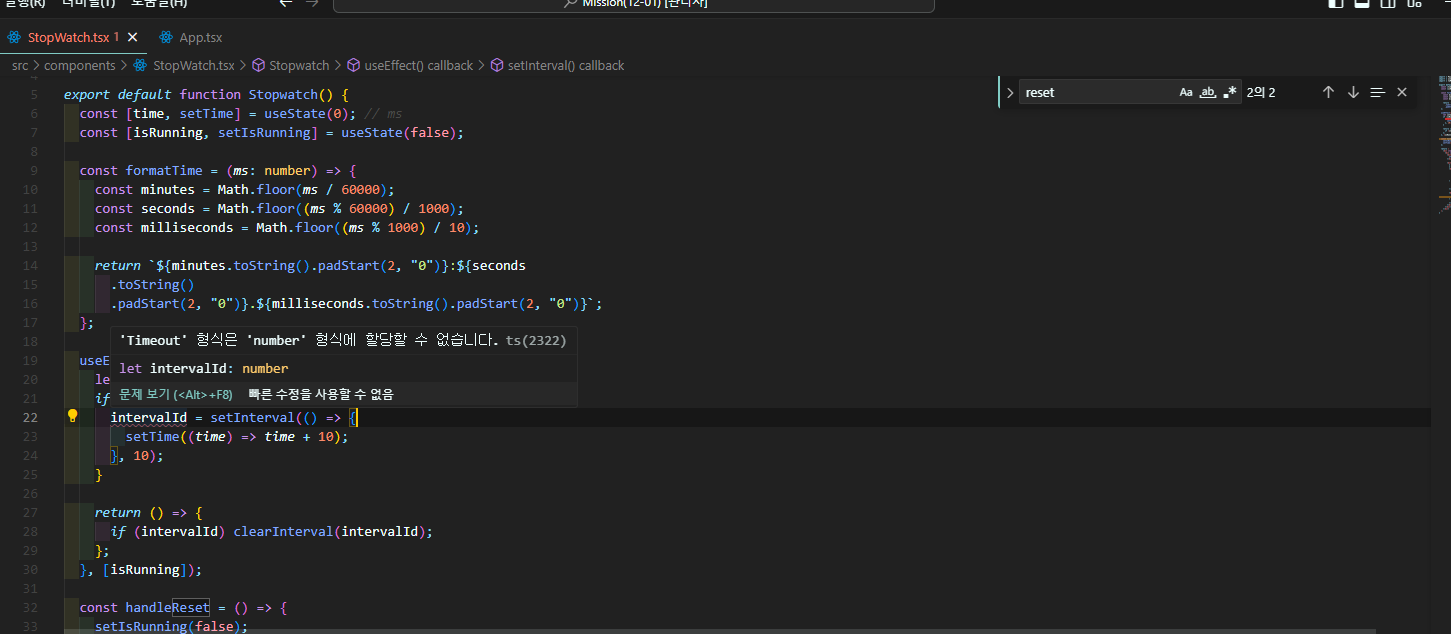Image resolution: width=1451 pixels, height=634 pixels.
Task: Go to previous find match
Action: (1328, 92)
